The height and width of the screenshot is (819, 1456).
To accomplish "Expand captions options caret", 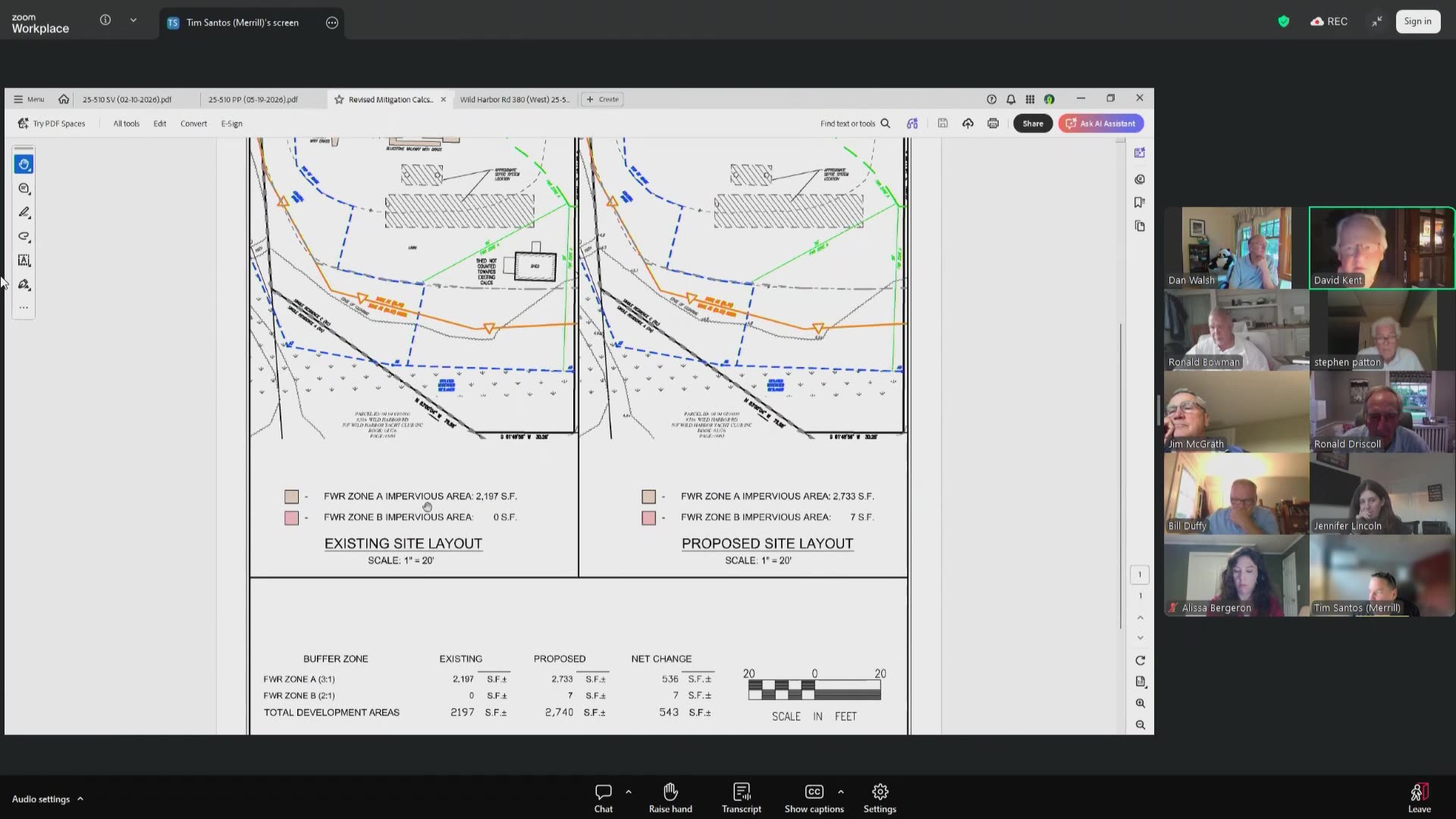I will pyautogui.click(x=840, y=792).
